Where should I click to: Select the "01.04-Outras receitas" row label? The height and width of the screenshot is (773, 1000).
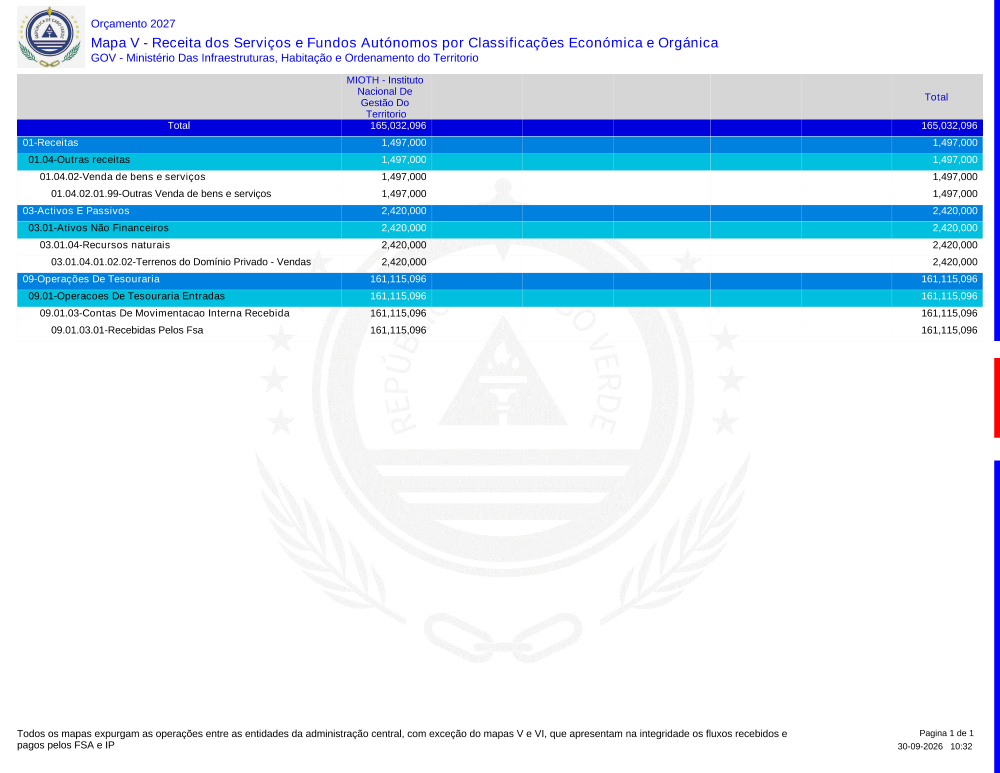coord(79,160)
